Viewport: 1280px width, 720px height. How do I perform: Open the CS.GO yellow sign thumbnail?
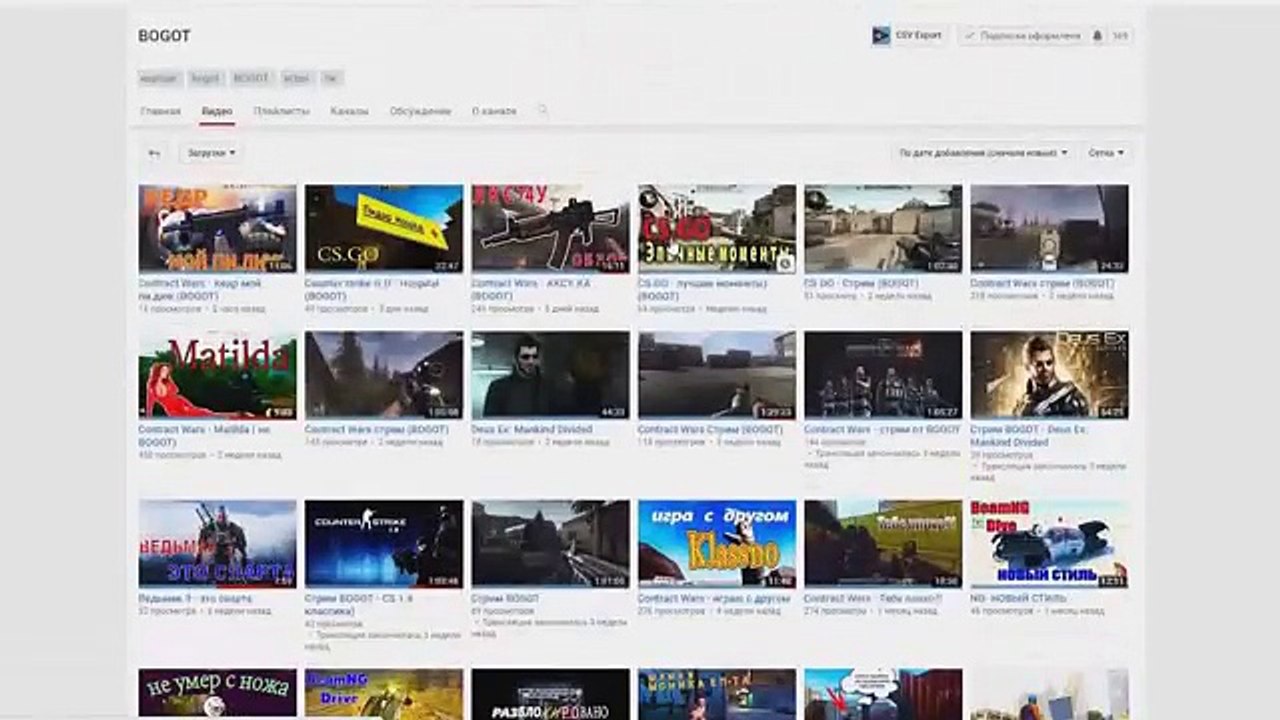pyautogui.click(x=384, y=229)
